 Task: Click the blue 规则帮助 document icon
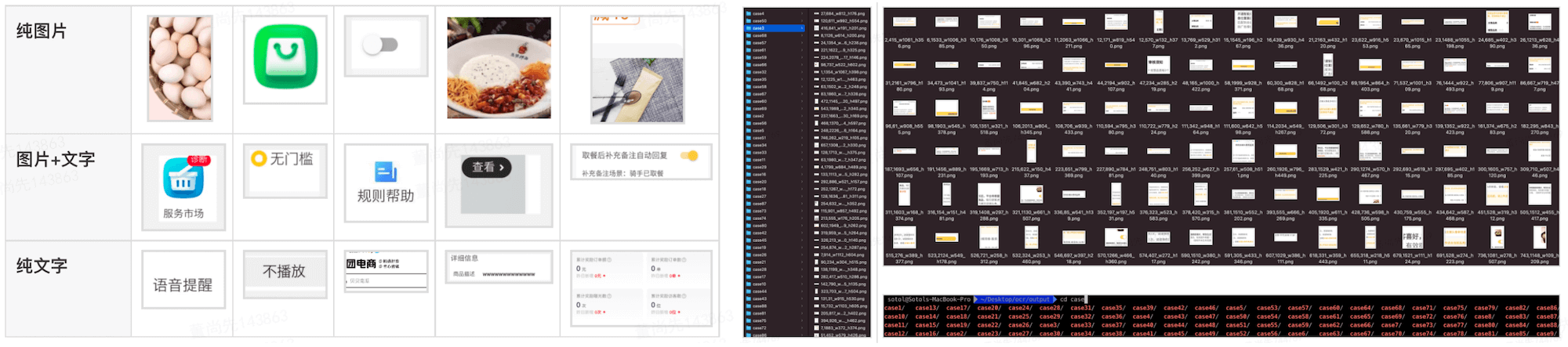coord(385,171)
